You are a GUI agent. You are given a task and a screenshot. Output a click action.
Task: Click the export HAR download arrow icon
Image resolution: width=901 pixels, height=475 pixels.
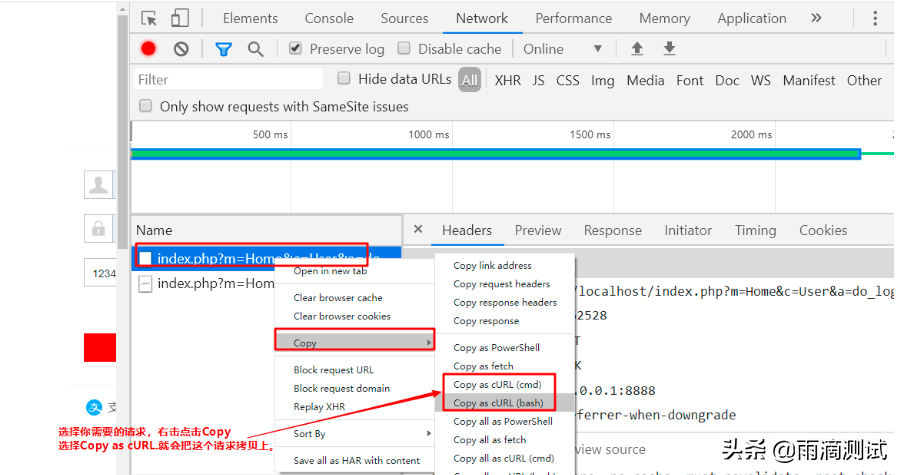point(669,49)
